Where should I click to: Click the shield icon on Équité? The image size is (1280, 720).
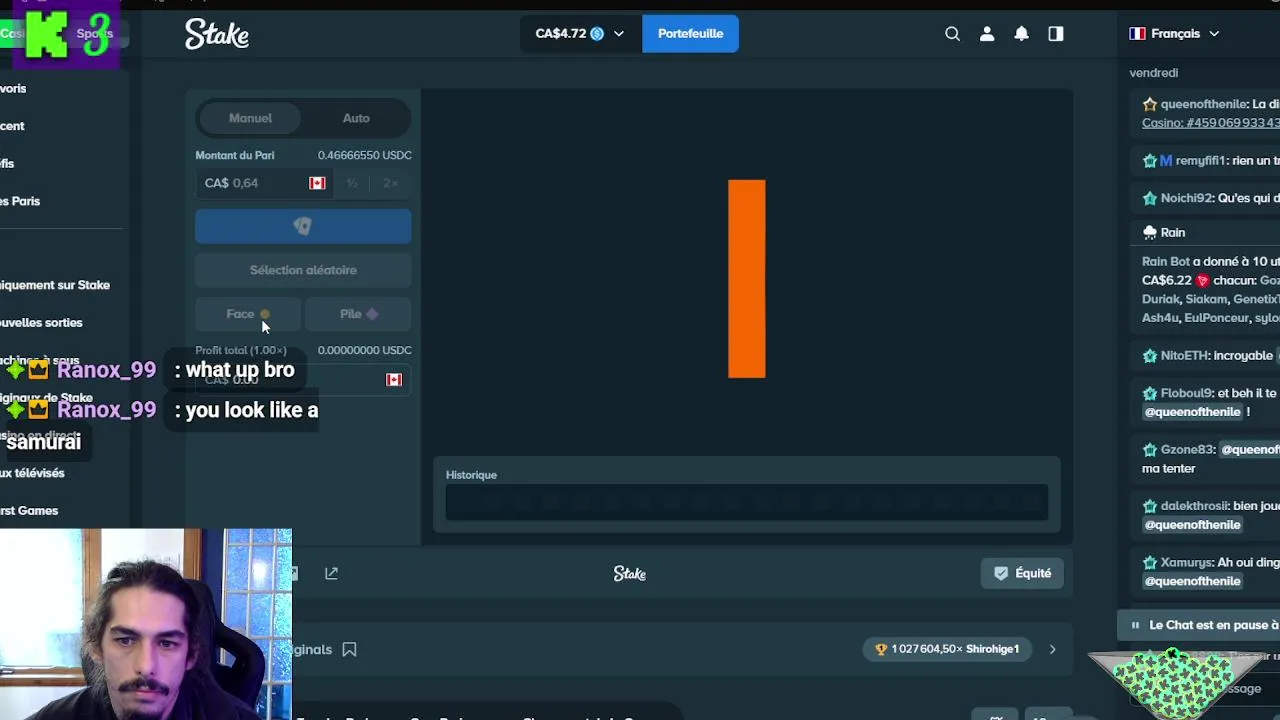tap(1001, 573)
